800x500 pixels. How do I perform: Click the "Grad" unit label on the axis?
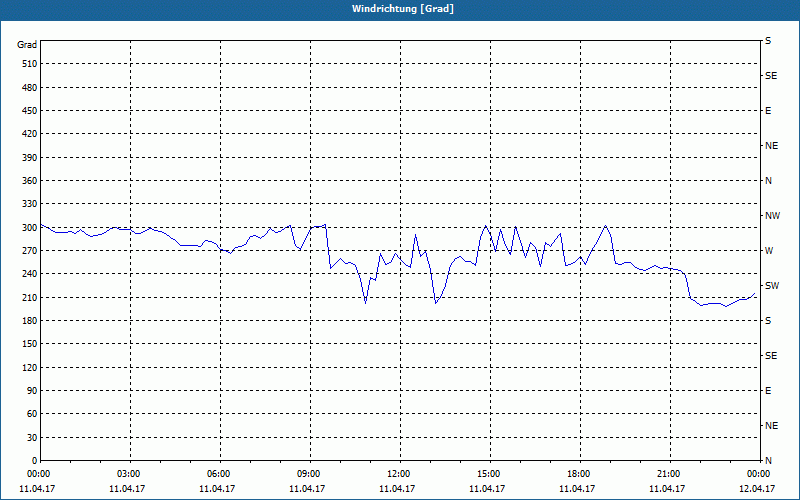point(27,45)
